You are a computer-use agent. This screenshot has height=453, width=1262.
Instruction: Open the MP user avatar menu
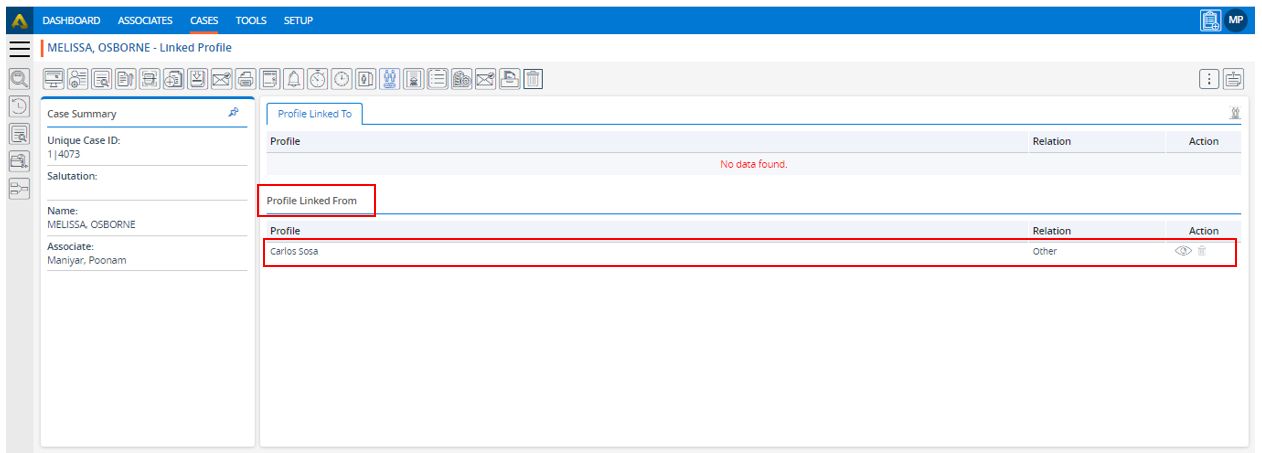tap(1236, 20)
